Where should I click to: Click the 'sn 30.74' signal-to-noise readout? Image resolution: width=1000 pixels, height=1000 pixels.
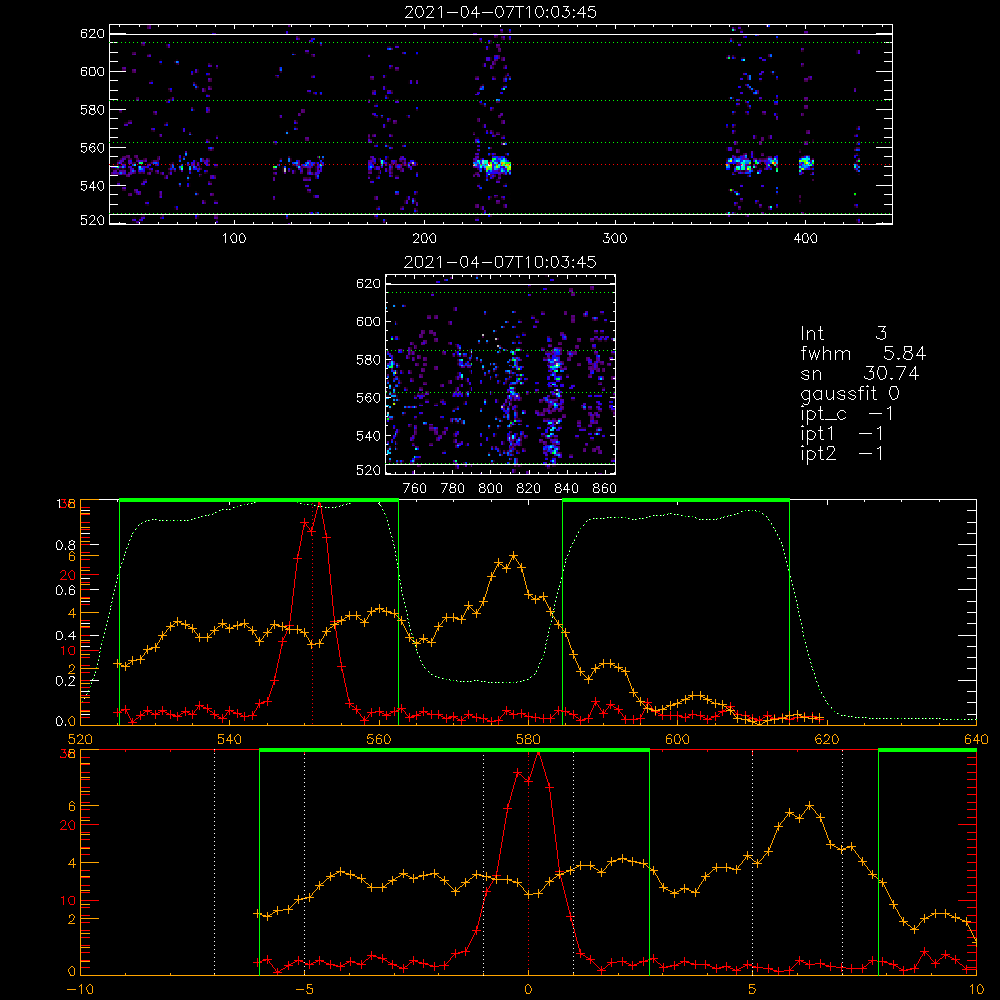[x=859, y=373]
